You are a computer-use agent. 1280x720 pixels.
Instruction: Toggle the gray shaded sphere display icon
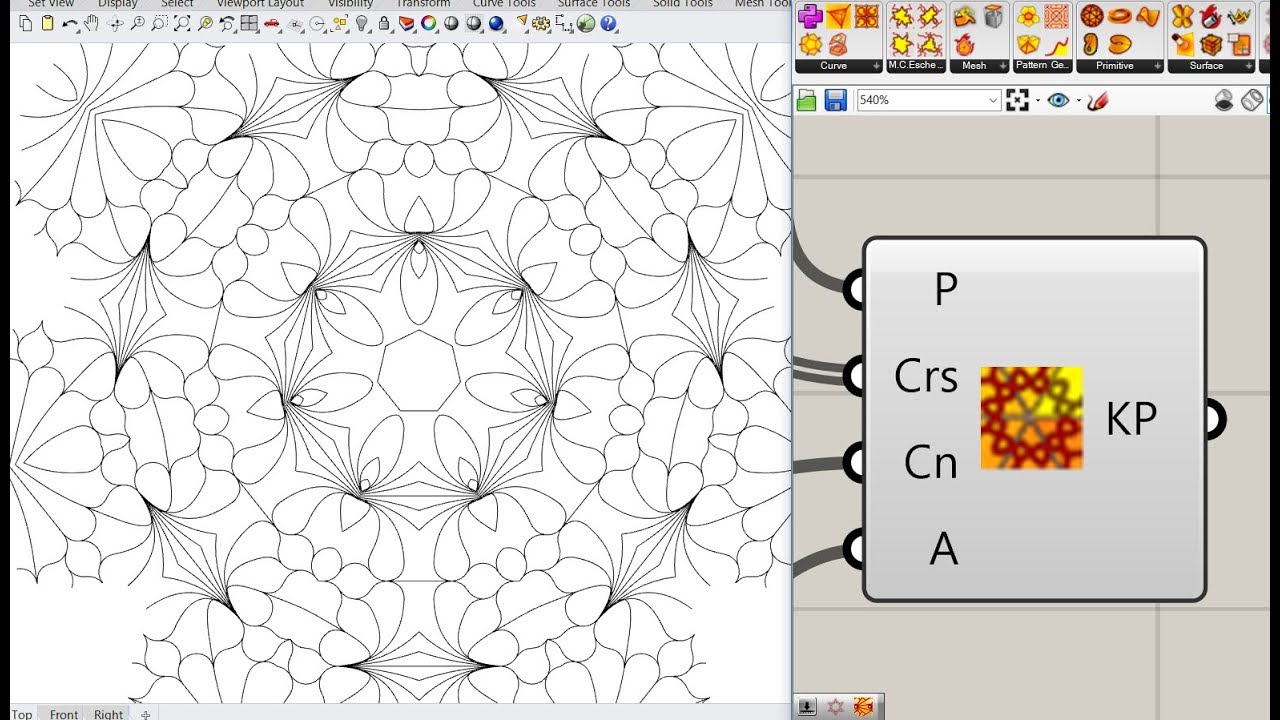451,24
